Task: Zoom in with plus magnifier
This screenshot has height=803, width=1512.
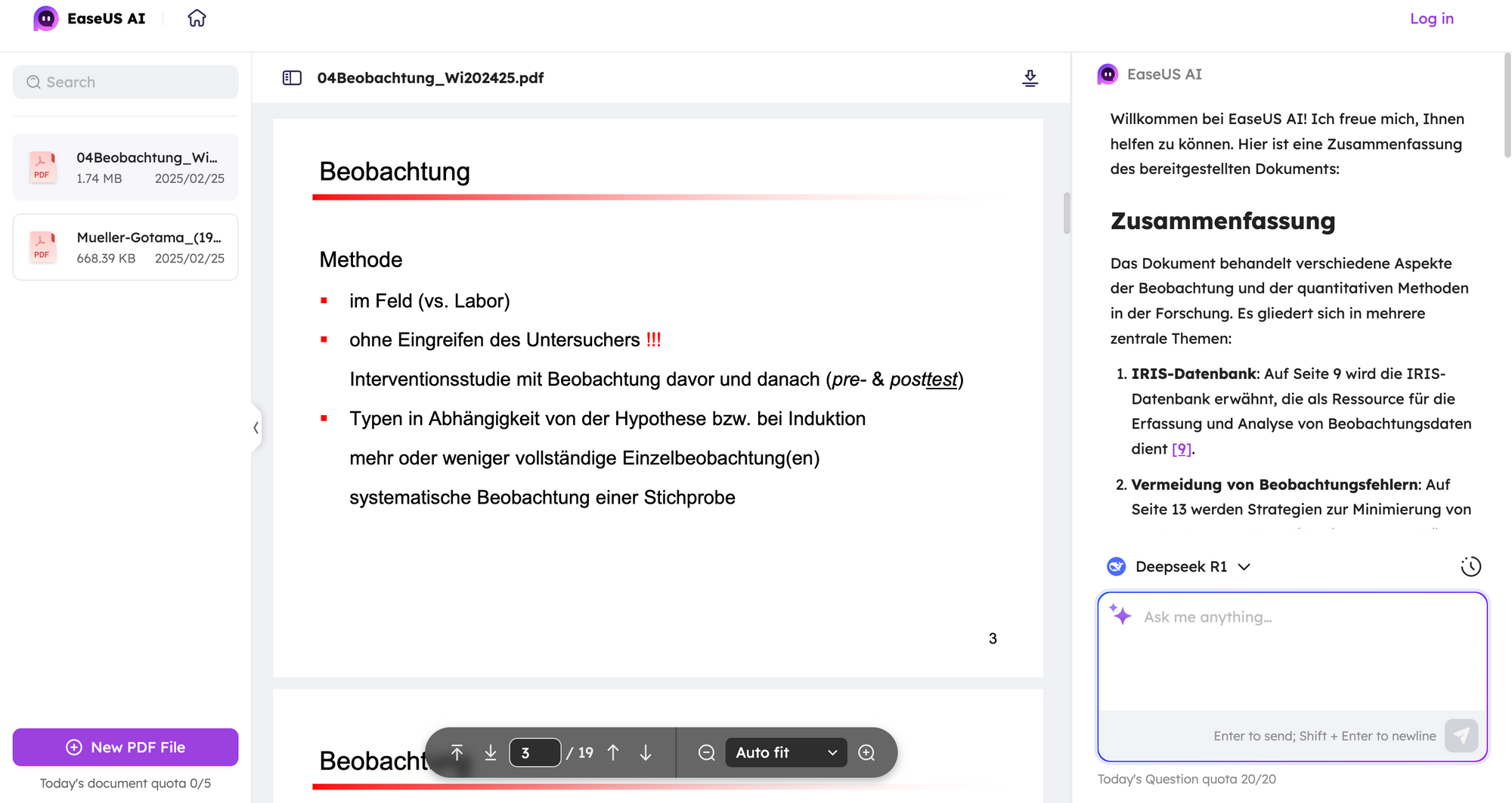Action: pos(866,752)
